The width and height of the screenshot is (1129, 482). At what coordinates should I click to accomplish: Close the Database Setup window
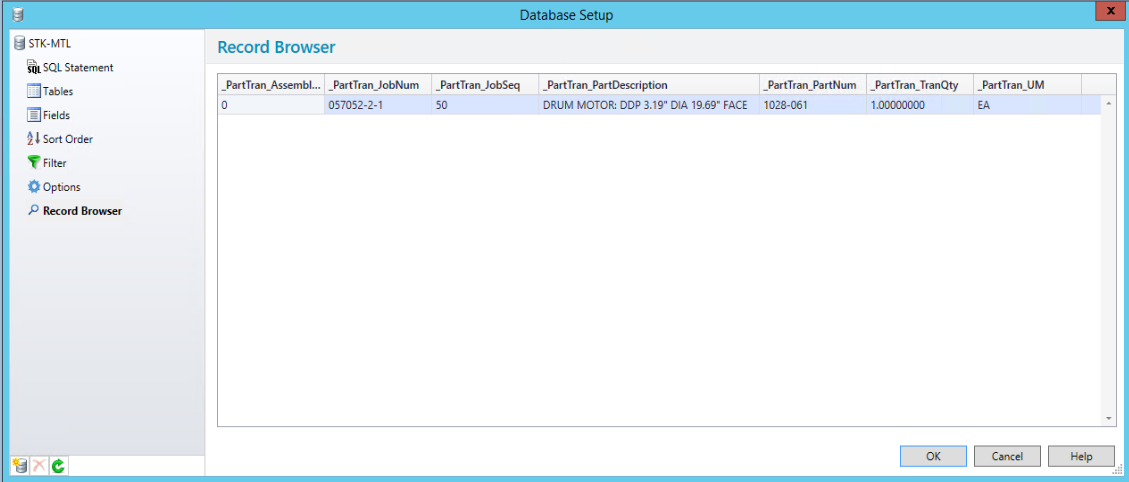(1109, 12)
